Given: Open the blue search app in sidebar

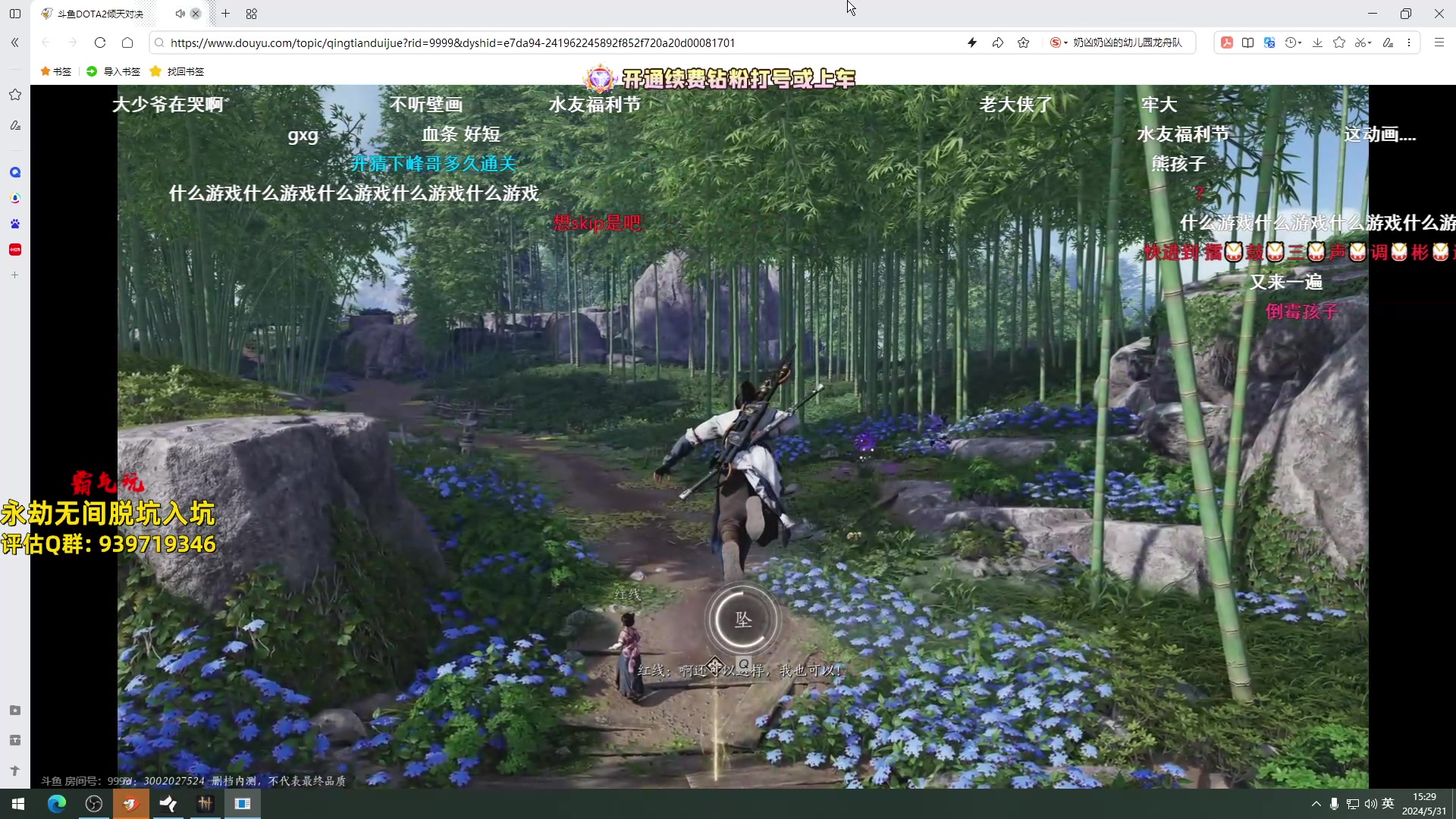Looking at the screenshot, I should pyautogui.click(x=14, y=172).
